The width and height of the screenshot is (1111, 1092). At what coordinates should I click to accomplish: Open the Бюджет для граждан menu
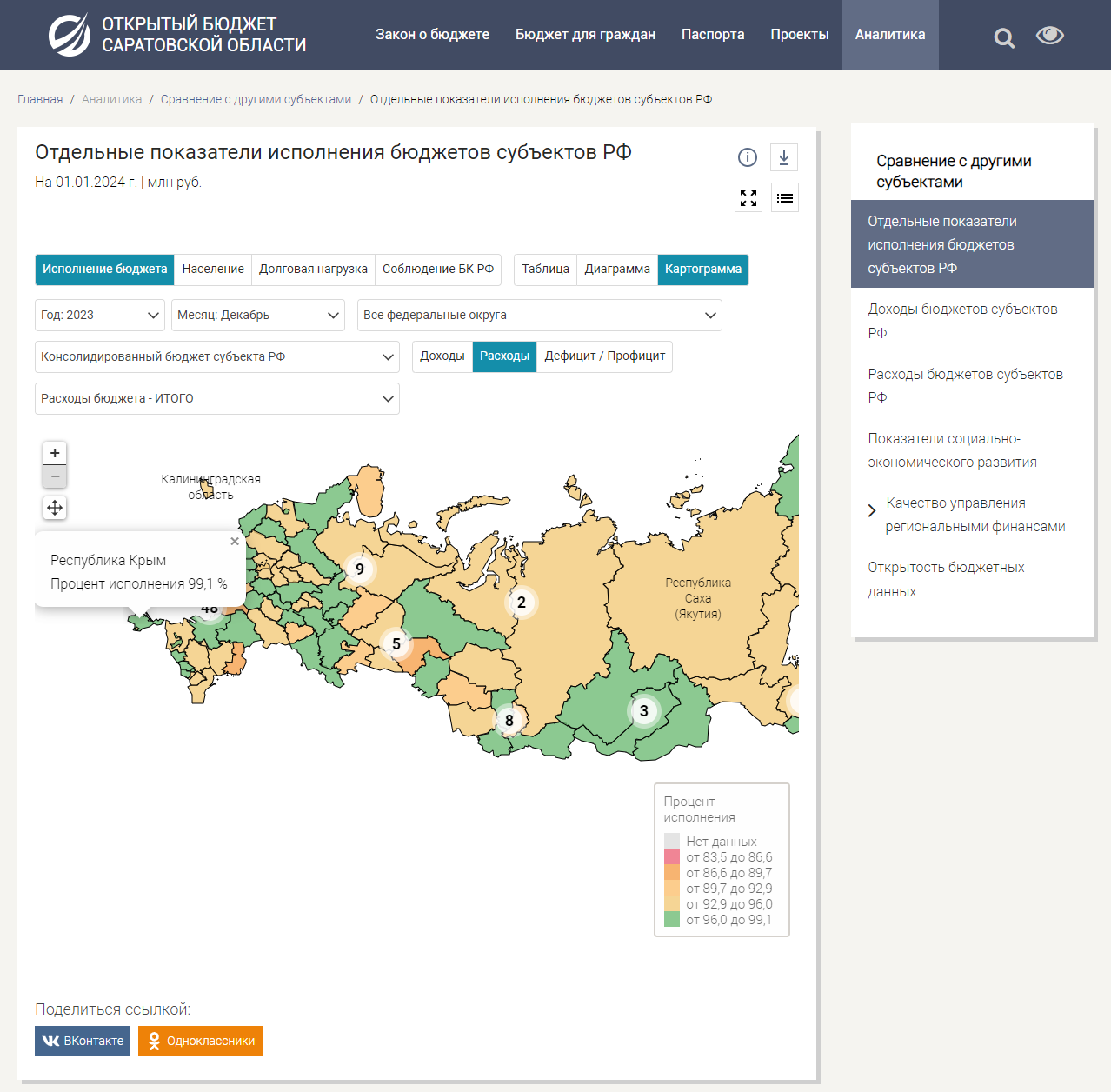pyautogui.click(x=585, y=35)
